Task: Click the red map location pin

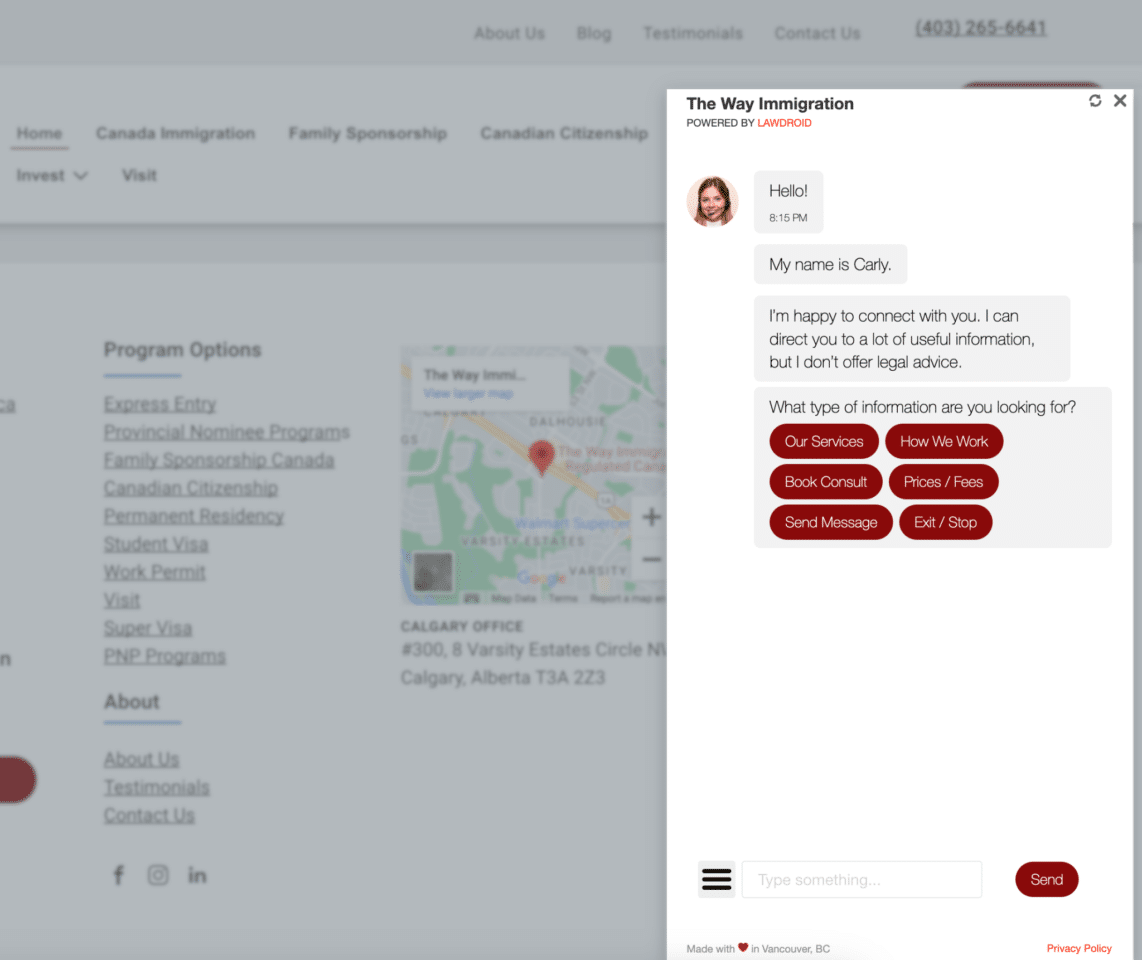Action: pyautogui.click(x=541, y=456)
